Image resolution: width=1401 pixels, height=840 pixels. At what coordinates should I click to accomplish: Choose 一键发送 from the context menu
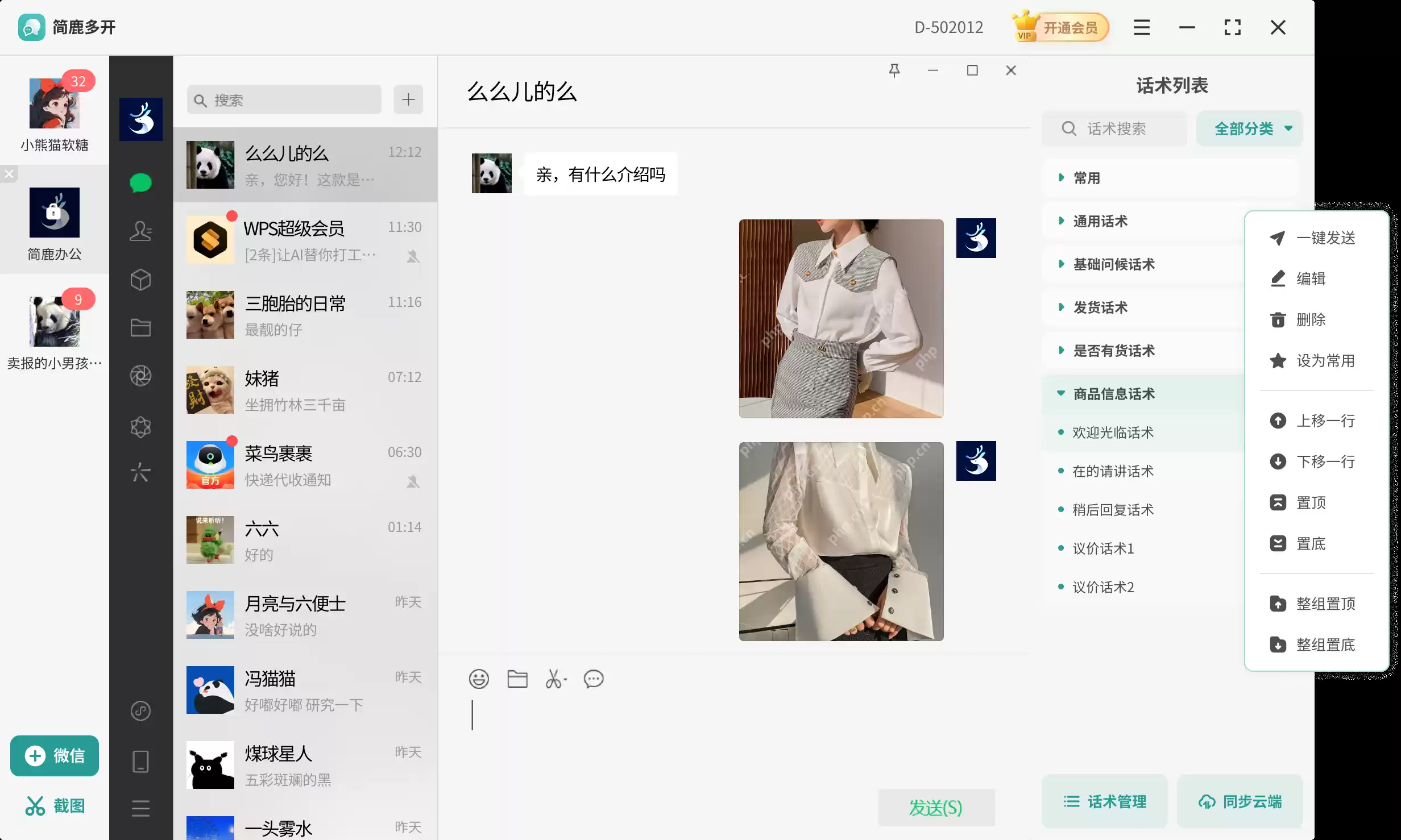click(x=1325, y=238)
